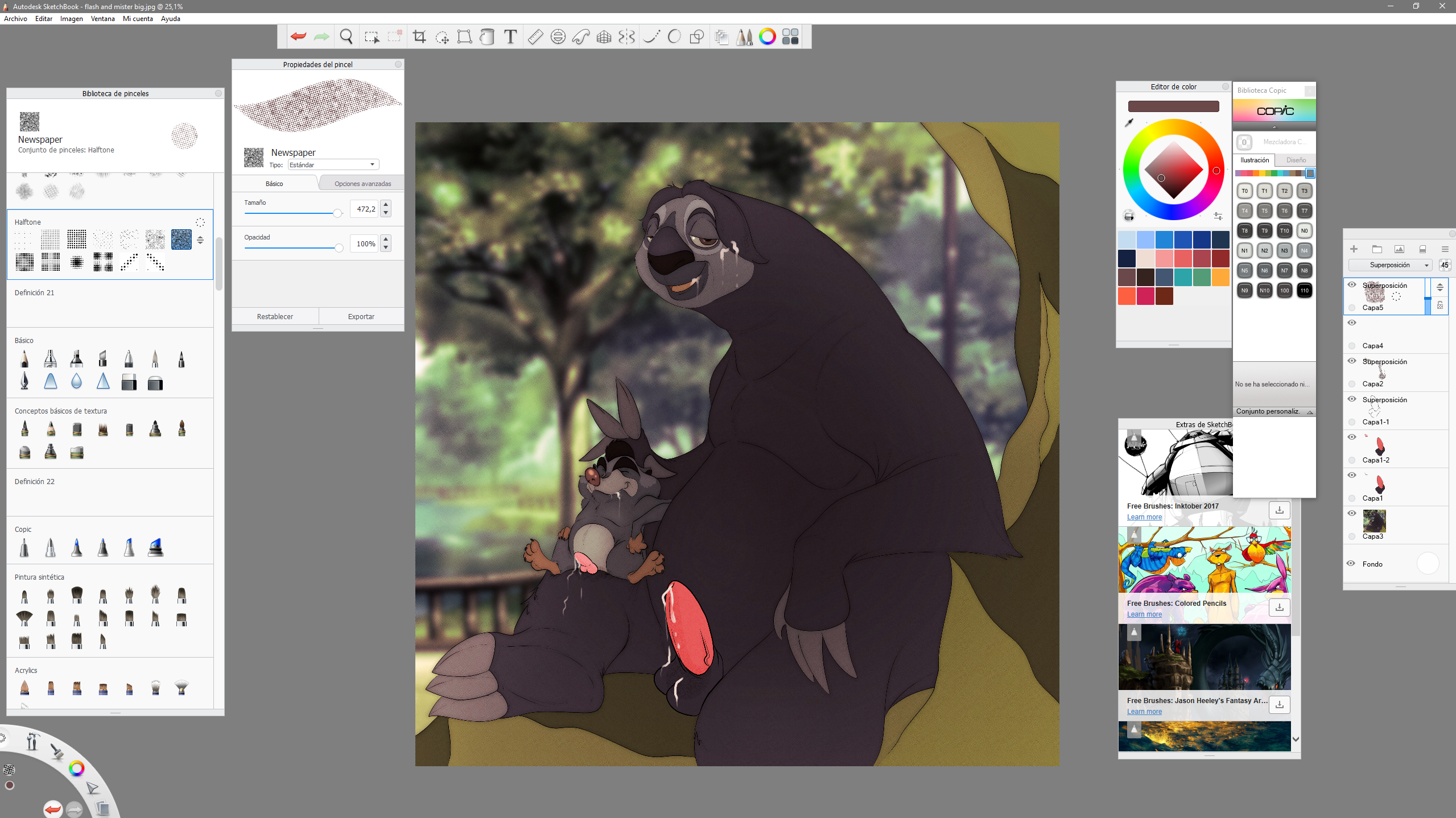Select the Crop tool in the toolbar
Viewport: 1456px width, 818px height.
(419, 37)
